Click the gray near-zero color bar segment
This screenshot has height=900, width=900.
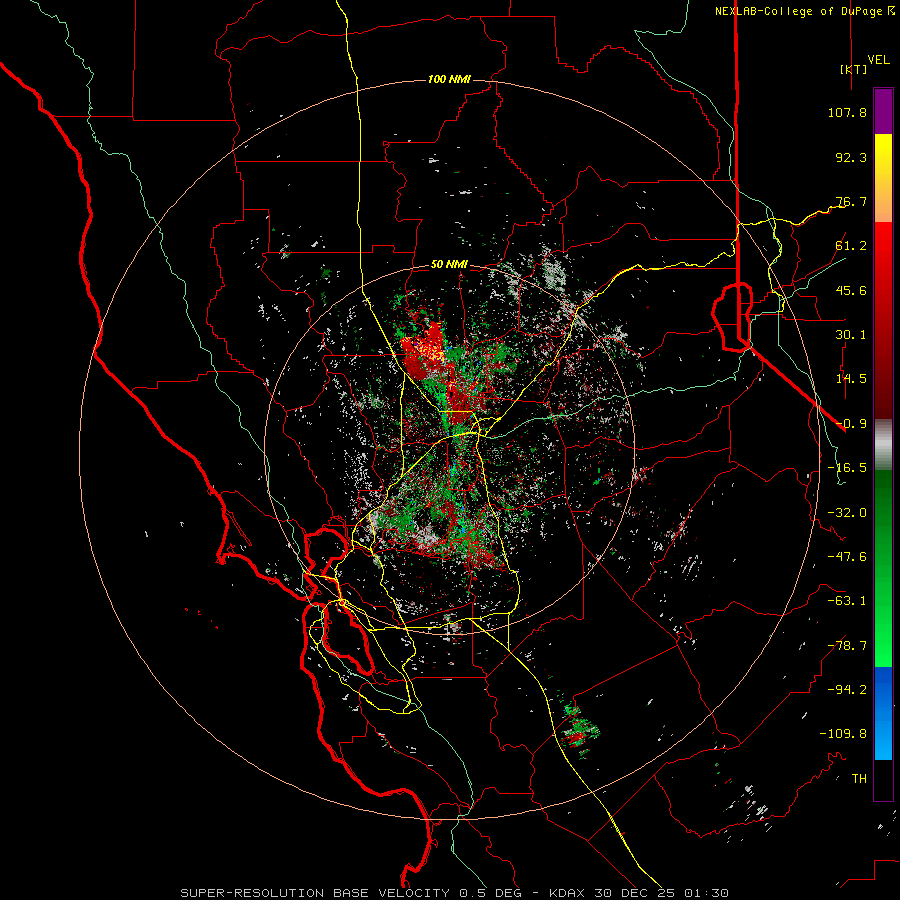[883, 444]
